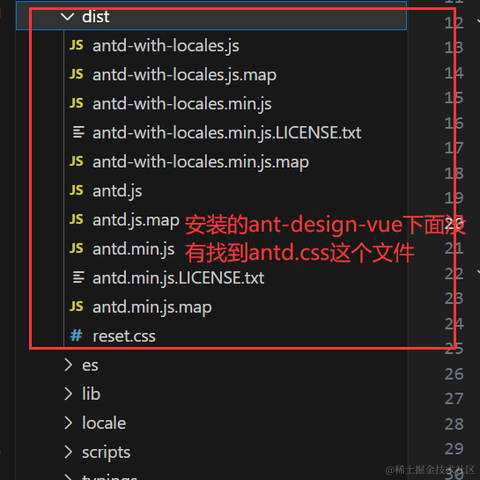Click editor line number 22
The image size is (480, 480).
(454, 274)
